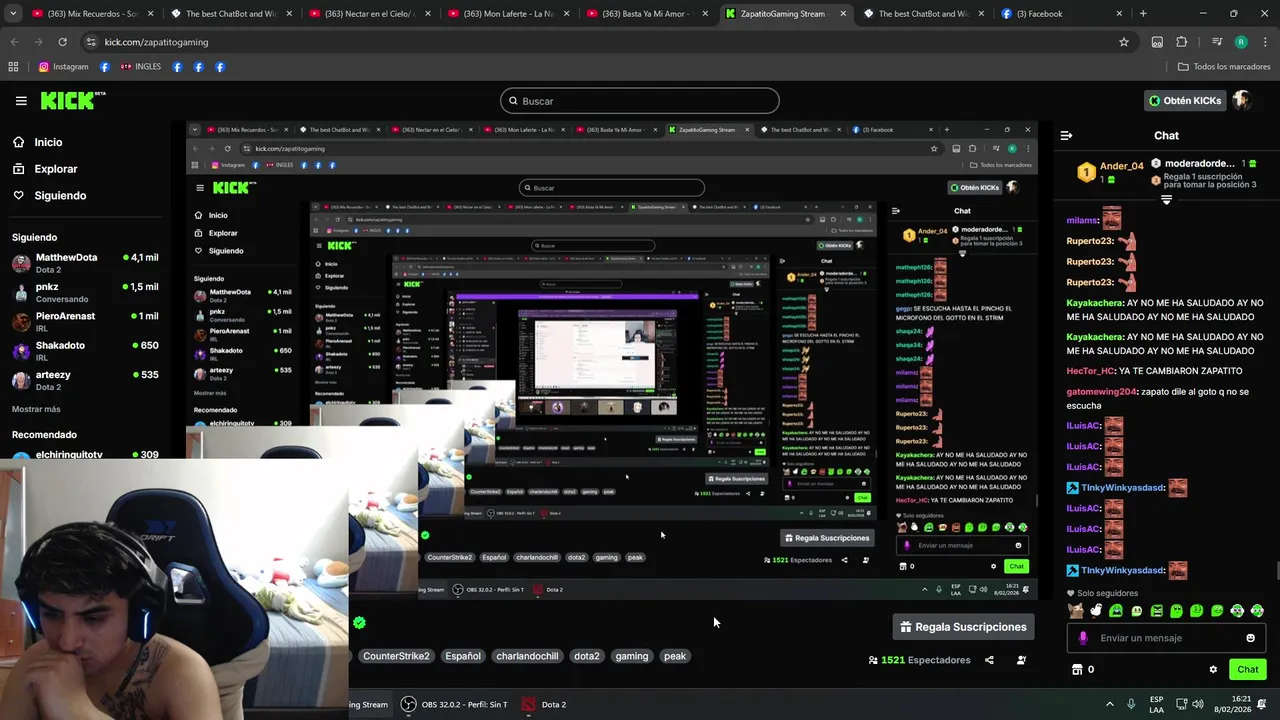
Task: Reload the page in Chrome
Action: pos(62,42)
